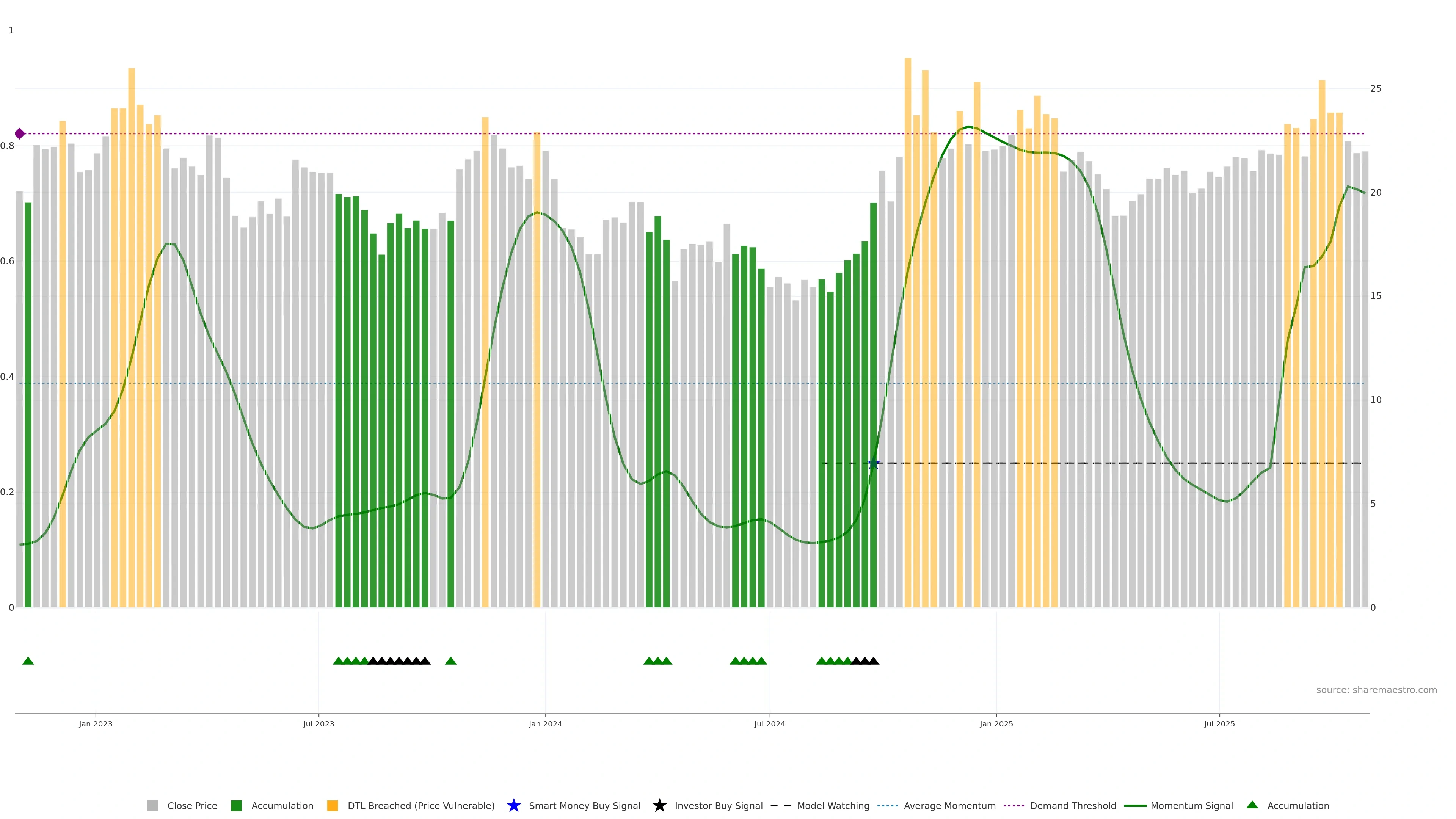Click the purple diamond Demand Threshold marker

point(20,134)
